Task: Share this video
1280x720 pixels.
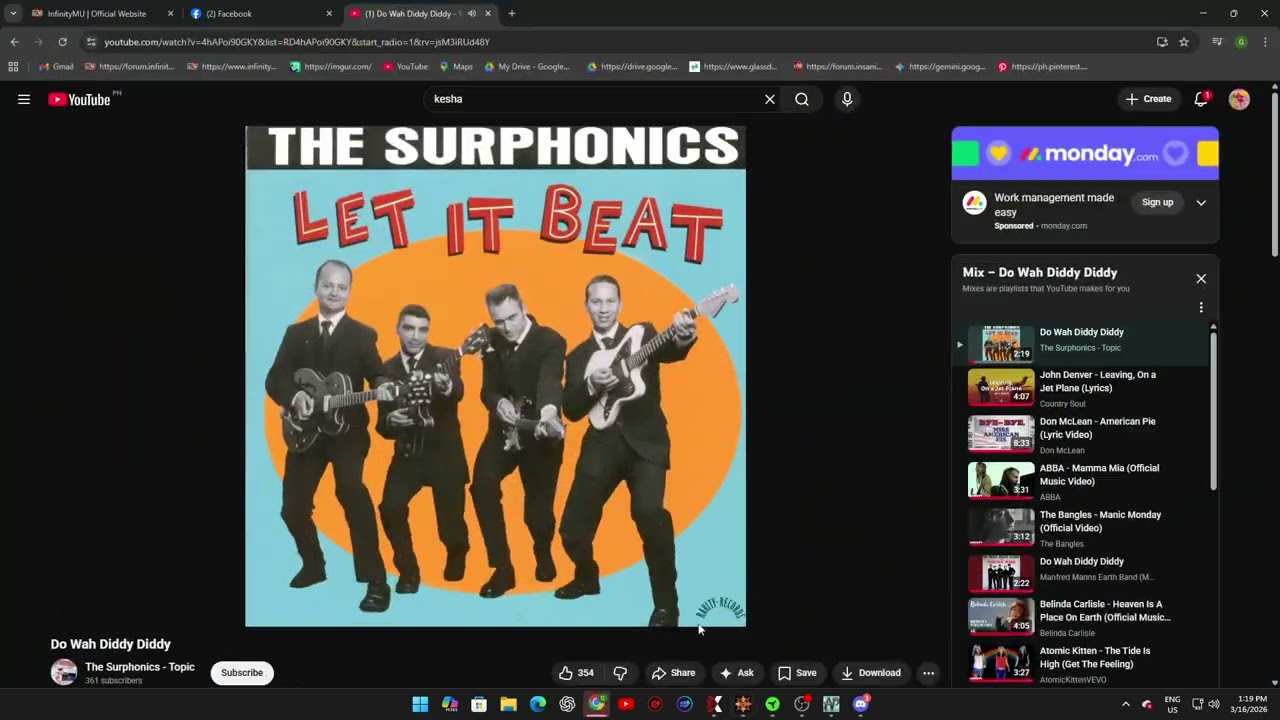Action: point(673,673)
